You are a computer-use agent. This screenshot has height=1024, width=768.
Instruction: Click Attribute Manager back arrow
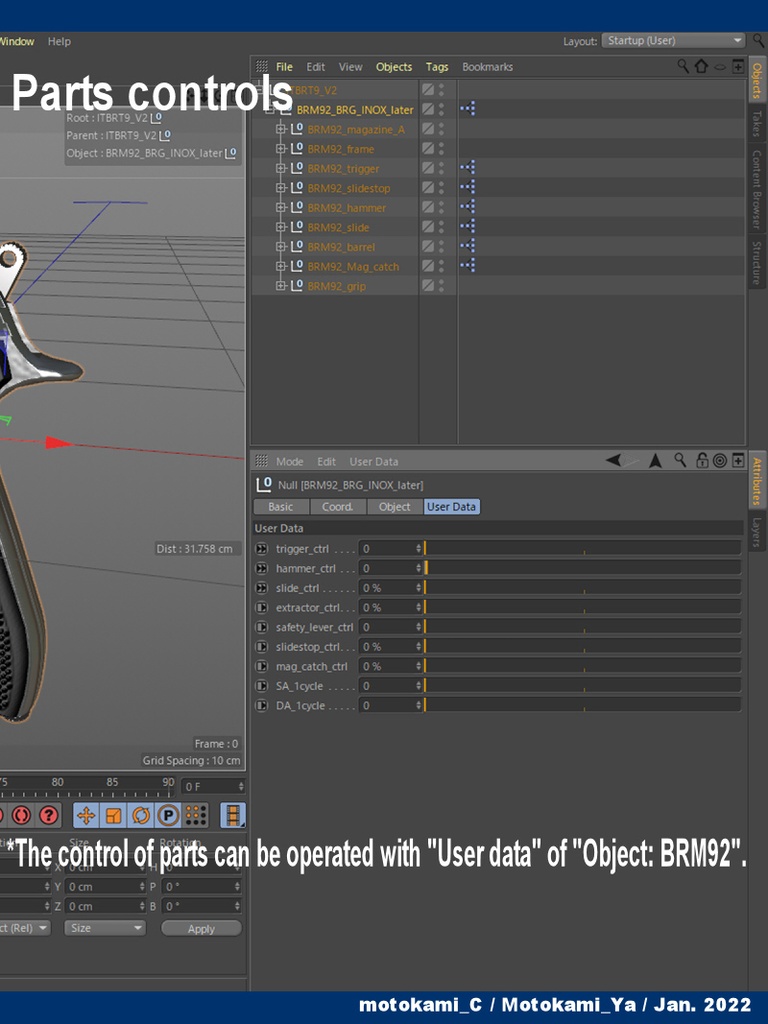point(613,460)
